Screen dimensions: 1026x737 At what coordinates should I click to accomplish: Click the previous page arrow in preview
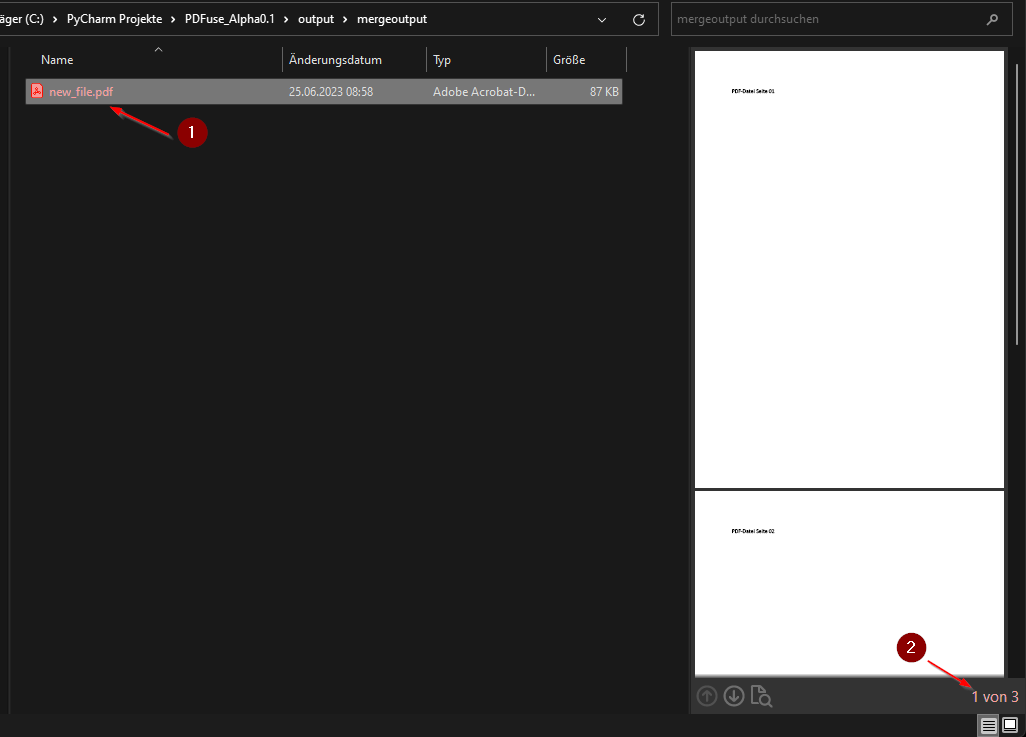click(707, 696)
